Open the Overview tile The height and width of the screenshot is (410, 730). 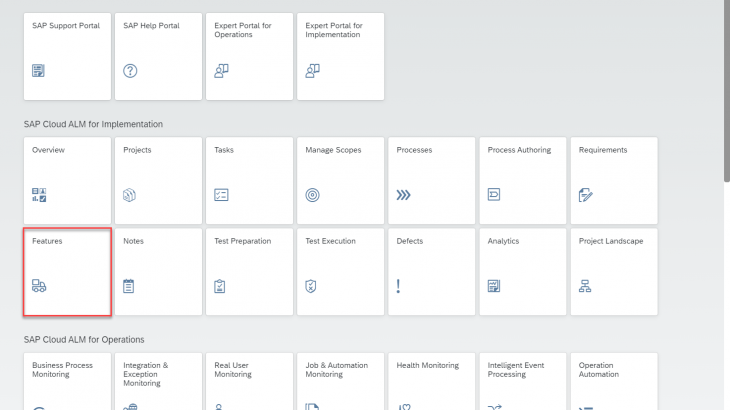[67, 180]
